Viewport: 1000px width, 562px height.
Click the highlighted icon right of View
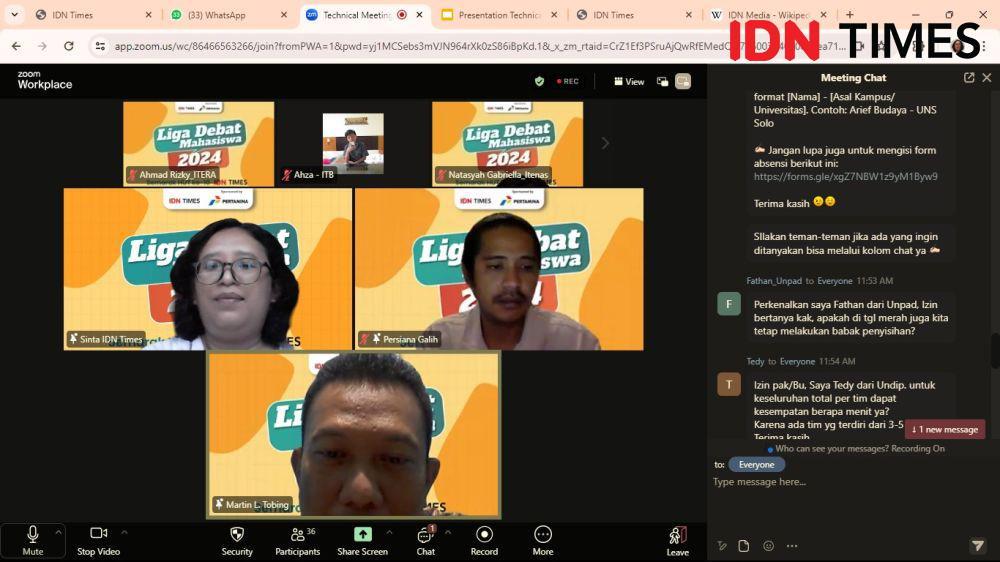point(683,82)
